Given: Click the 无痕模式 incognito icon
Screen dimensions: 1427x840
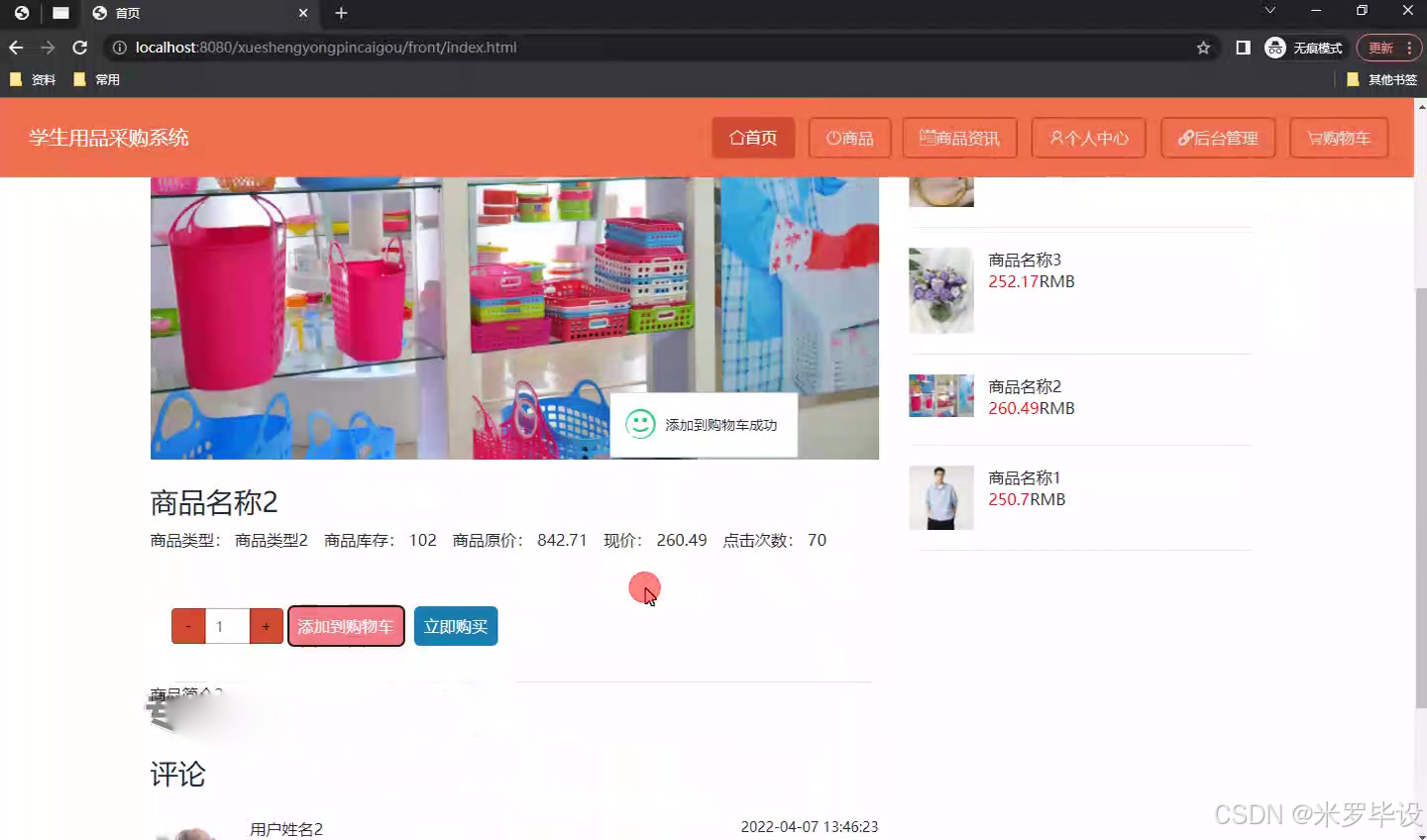Looking at the screenshot, I should pos(1275,47).
